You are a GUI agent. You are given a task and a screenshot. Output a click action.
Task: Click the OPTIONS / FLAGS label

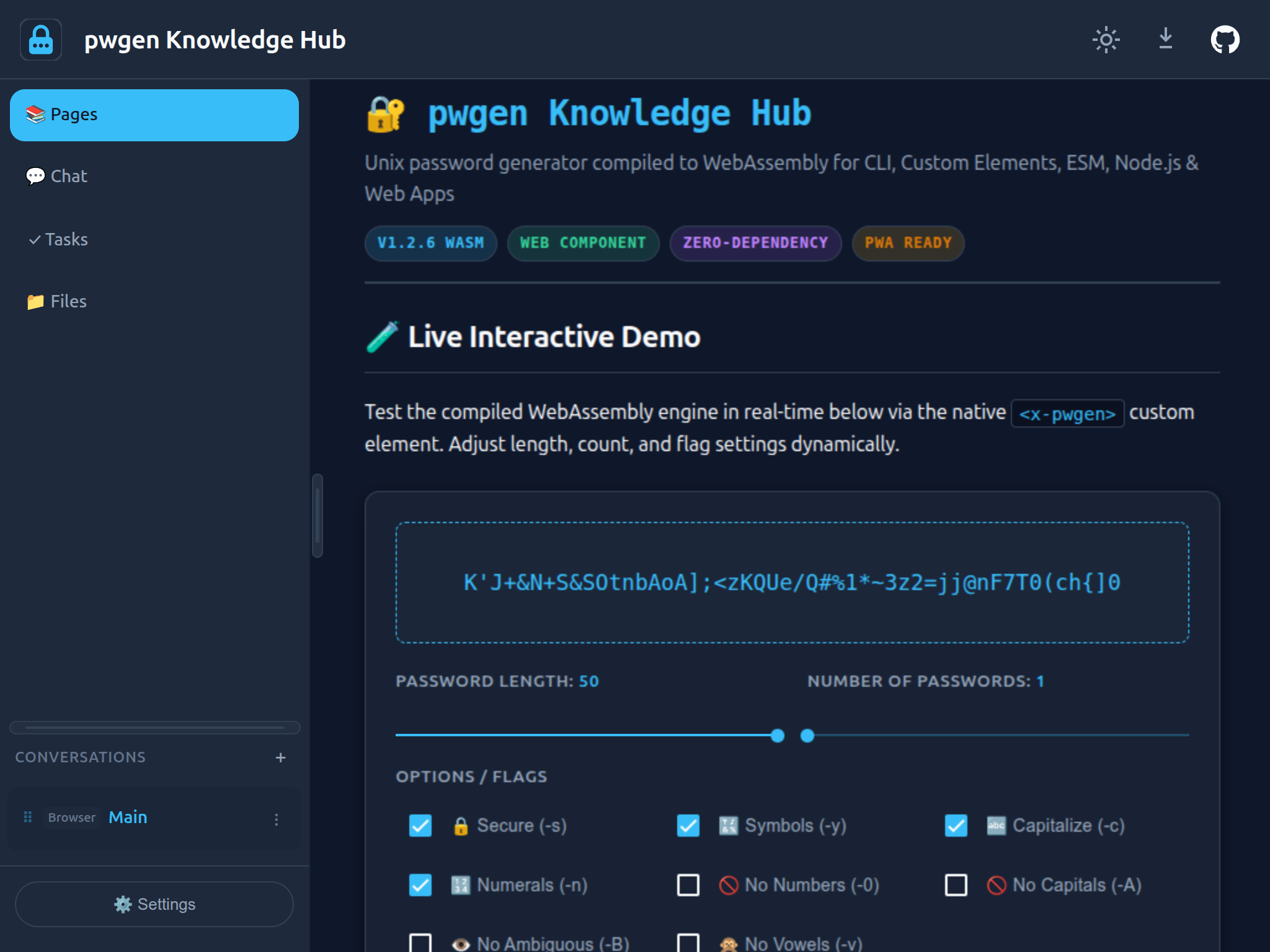coord(471,777)
